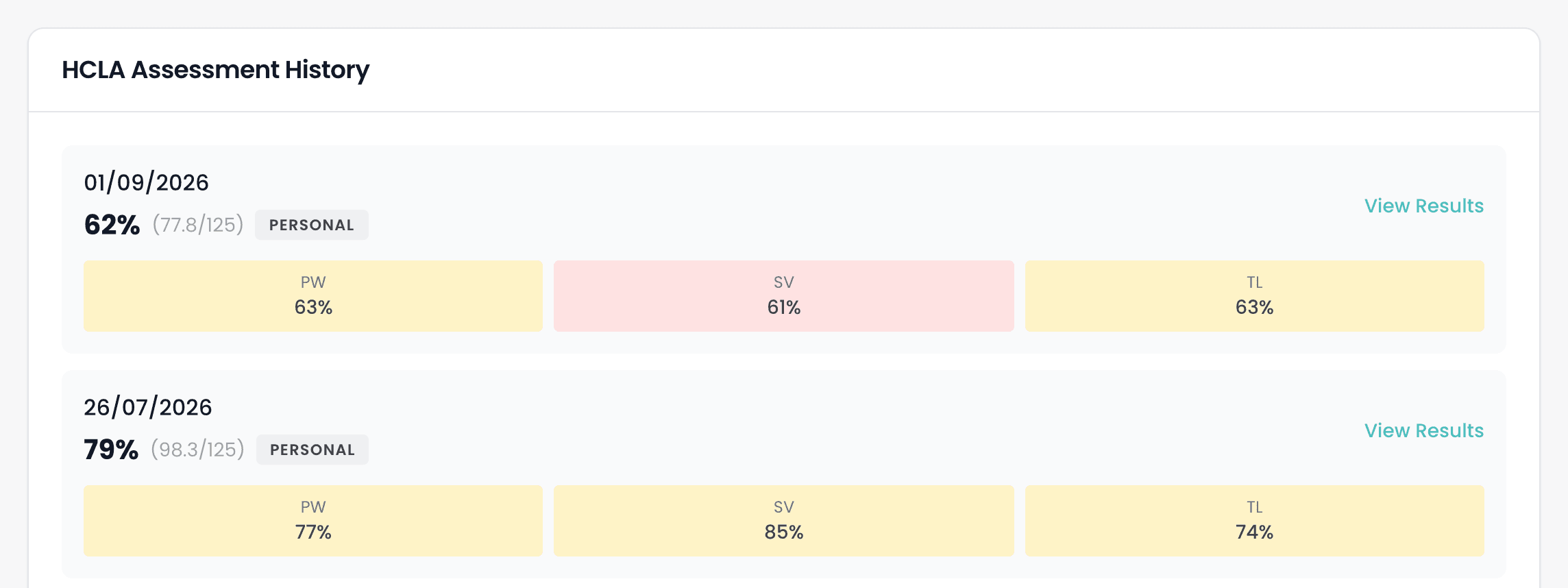Click the TL 74% score tile
Image resolution: width=1568 pixels, height=588 pixels.
click(x=1254, y=521)
